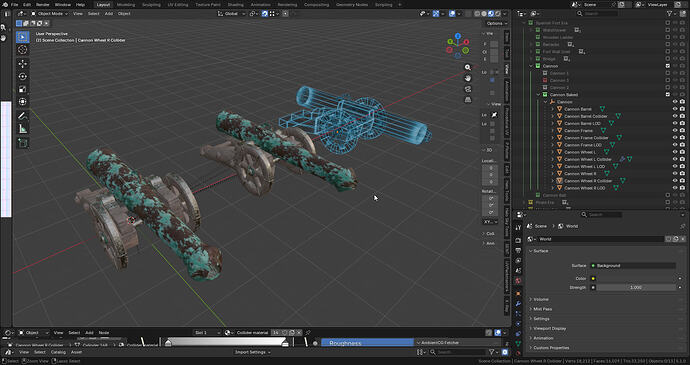Click the Blender logo menu
Image resolution: width=690 pixels, height=365 pixels.
[x=5, y=4]
